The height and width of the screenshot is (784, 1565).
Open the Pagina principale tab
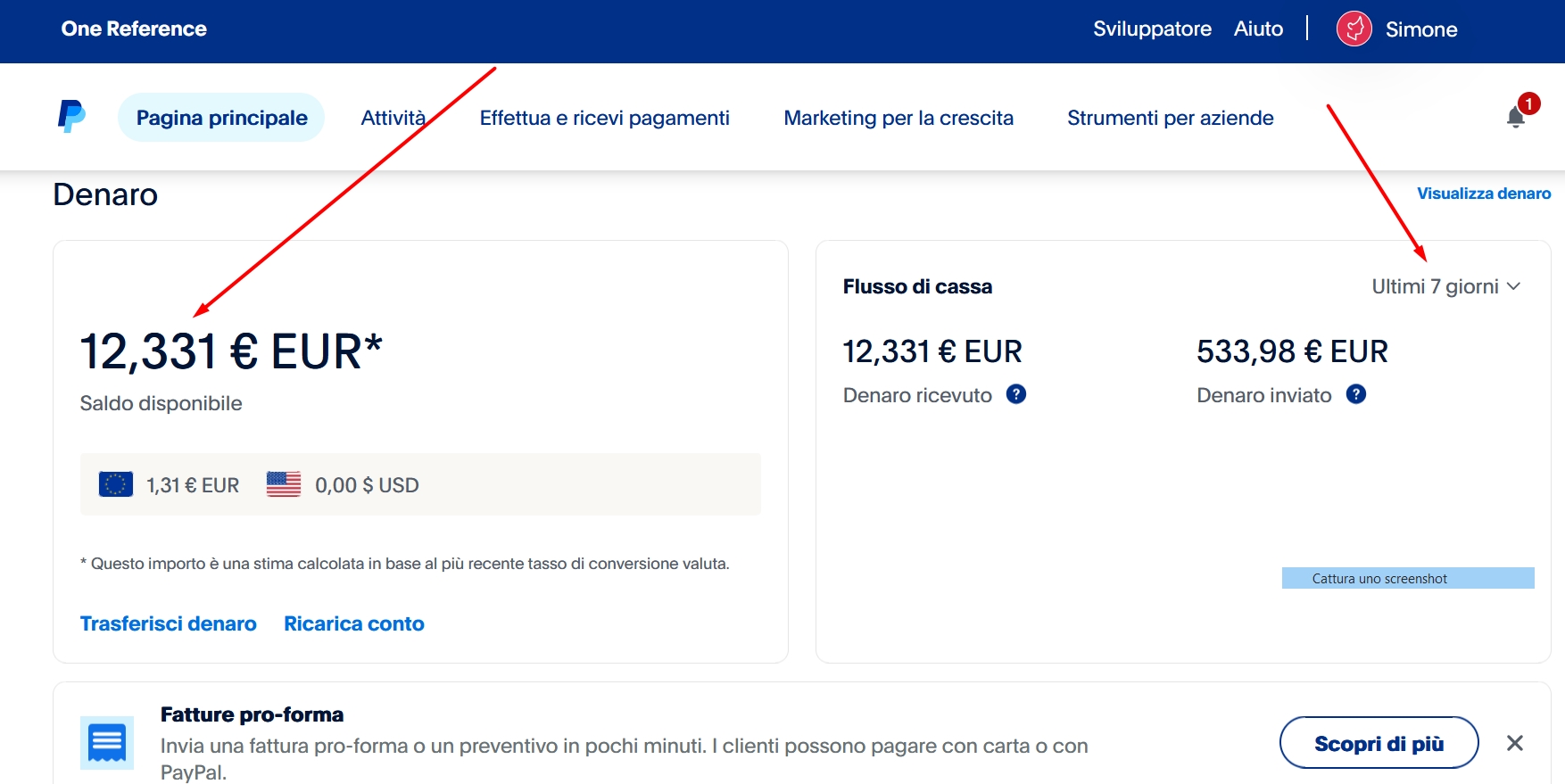click(x=221, y=118)
